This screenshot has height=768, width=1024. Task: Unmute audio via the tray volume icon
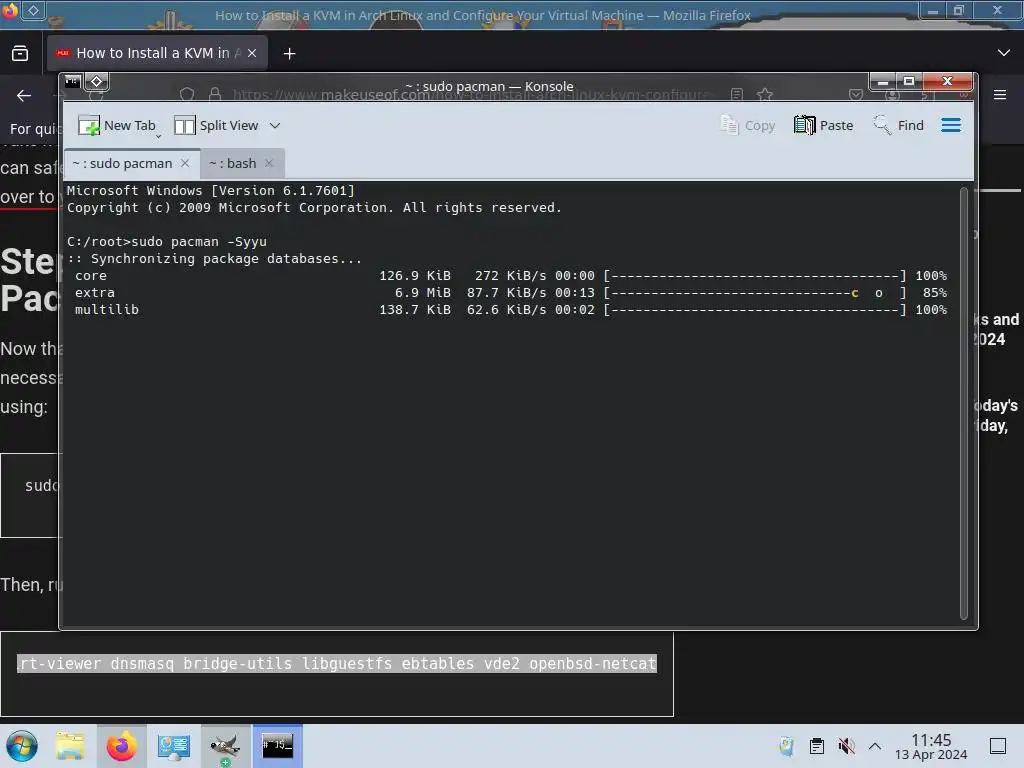[846, 746]
